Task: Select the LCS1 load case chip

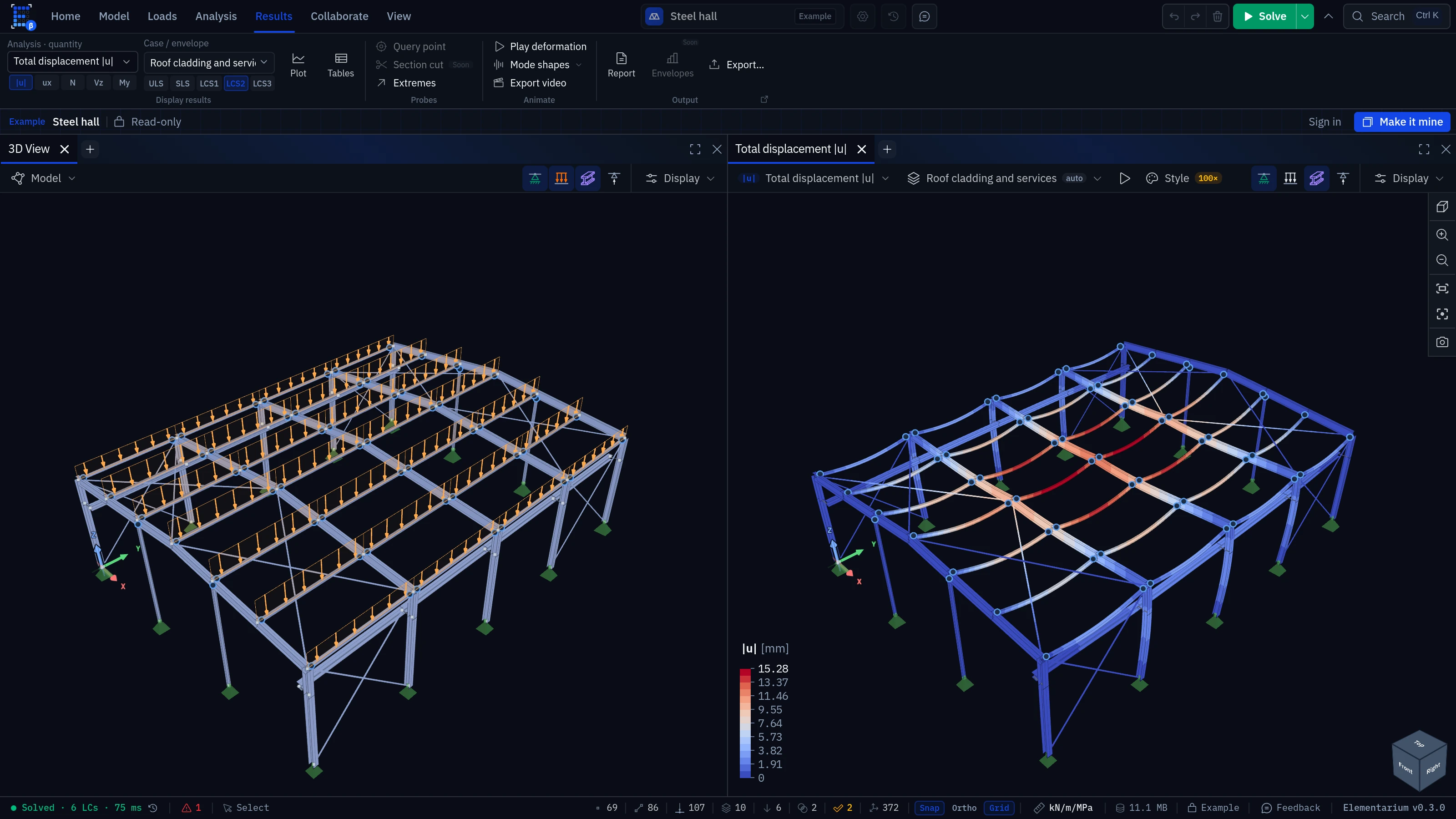Action: coord(208,84)
